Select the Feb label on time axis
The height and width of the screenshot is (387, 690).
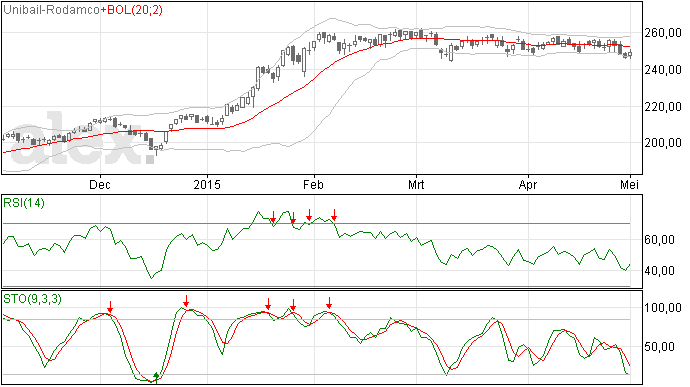tap(313, 184)
